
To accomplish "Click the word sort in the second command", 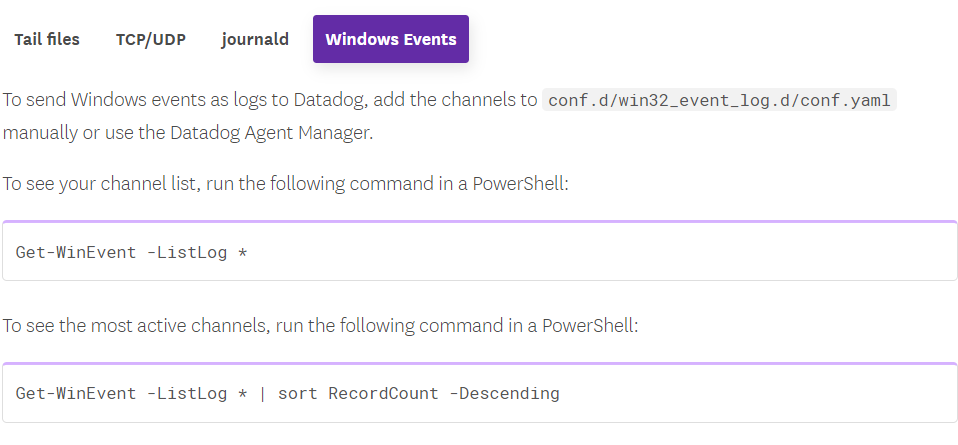I will point(298,393).
